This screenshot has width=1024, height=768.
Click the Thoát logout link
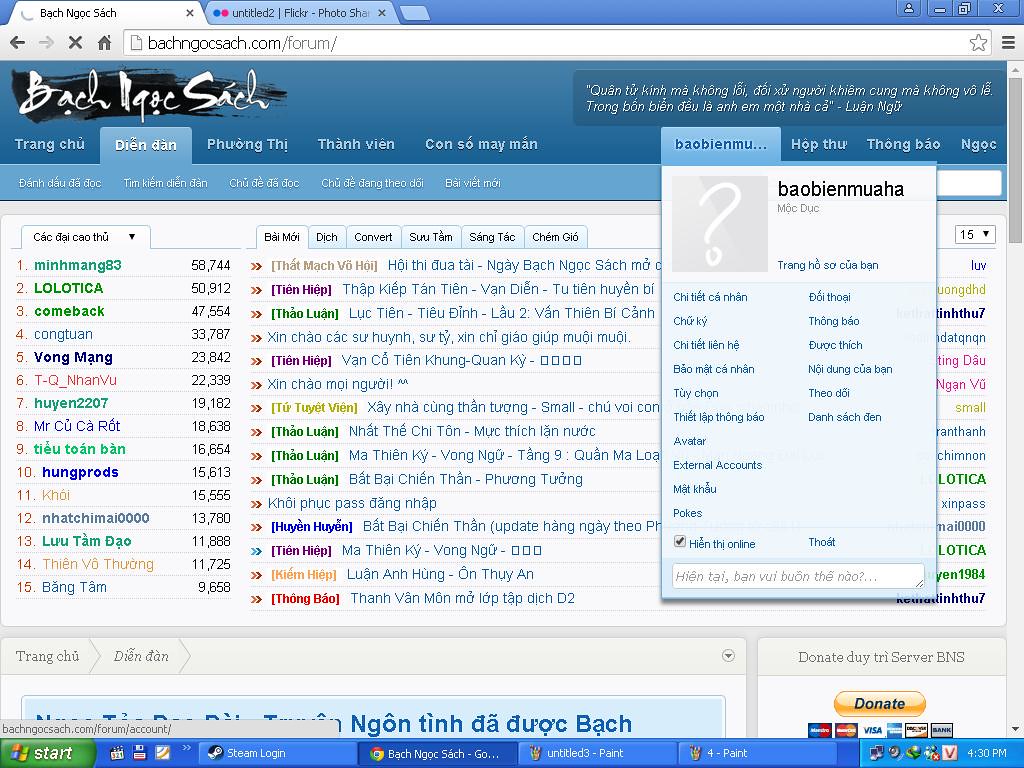(821, 542)
